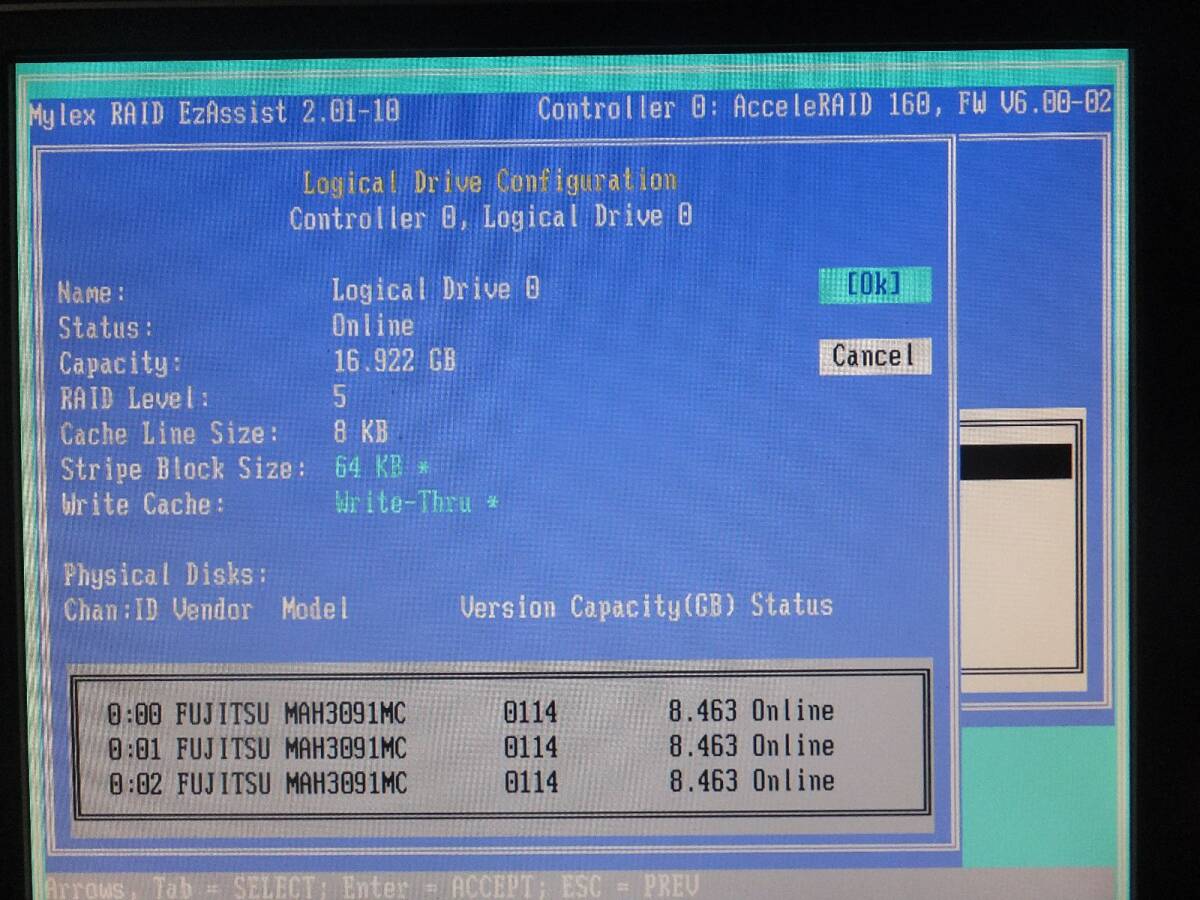This screenshot has height=900, width=1200.
Task: Confirm the configuration with the Ok button
Action: pos(875,285)
